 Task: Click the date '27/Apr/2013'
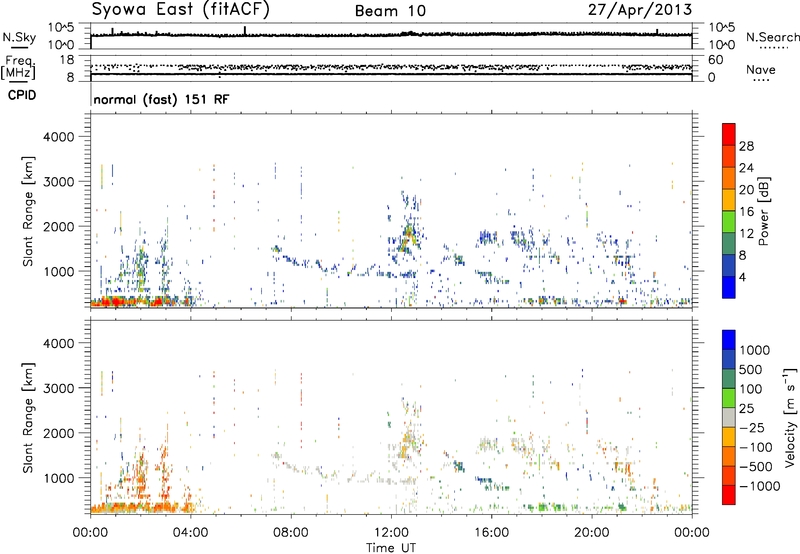pos(640,10)
